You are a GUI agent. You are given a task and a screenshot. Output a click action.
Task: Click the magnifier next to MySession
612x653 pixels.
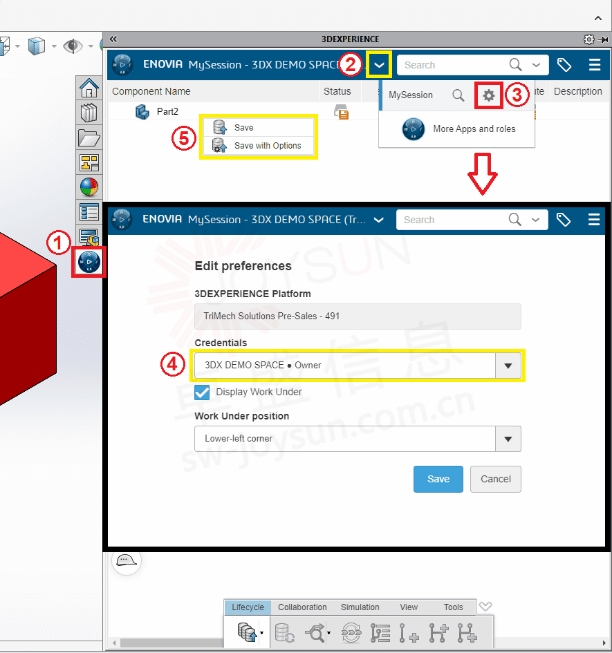point(458,95)
